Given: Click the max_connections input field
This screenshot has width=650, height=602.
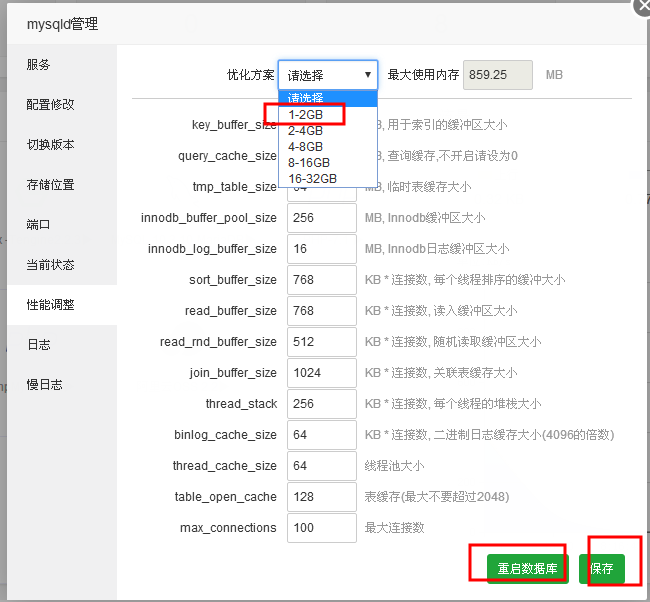Looking at the screenshot, I should [322, 528].
